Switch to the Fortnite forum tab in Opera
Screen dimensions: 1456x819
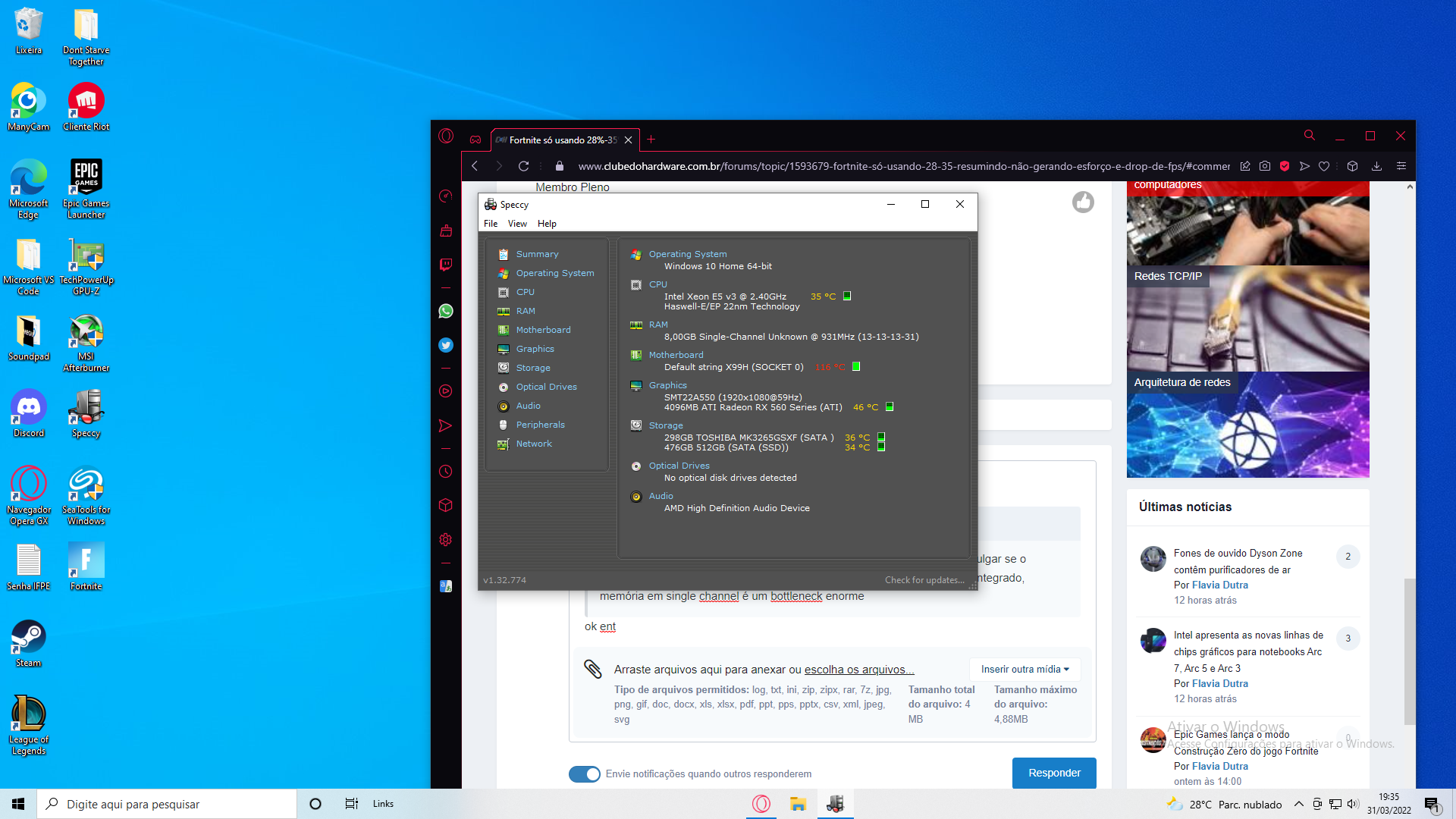click(x=562, y=140)
